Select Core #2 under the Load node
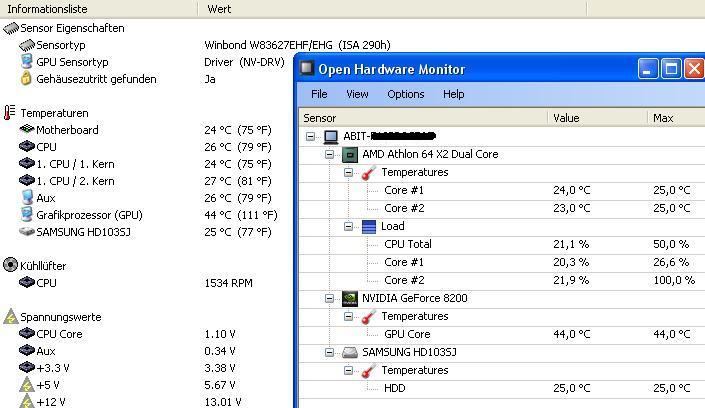705x408 pixels. (x=502, y=280)
